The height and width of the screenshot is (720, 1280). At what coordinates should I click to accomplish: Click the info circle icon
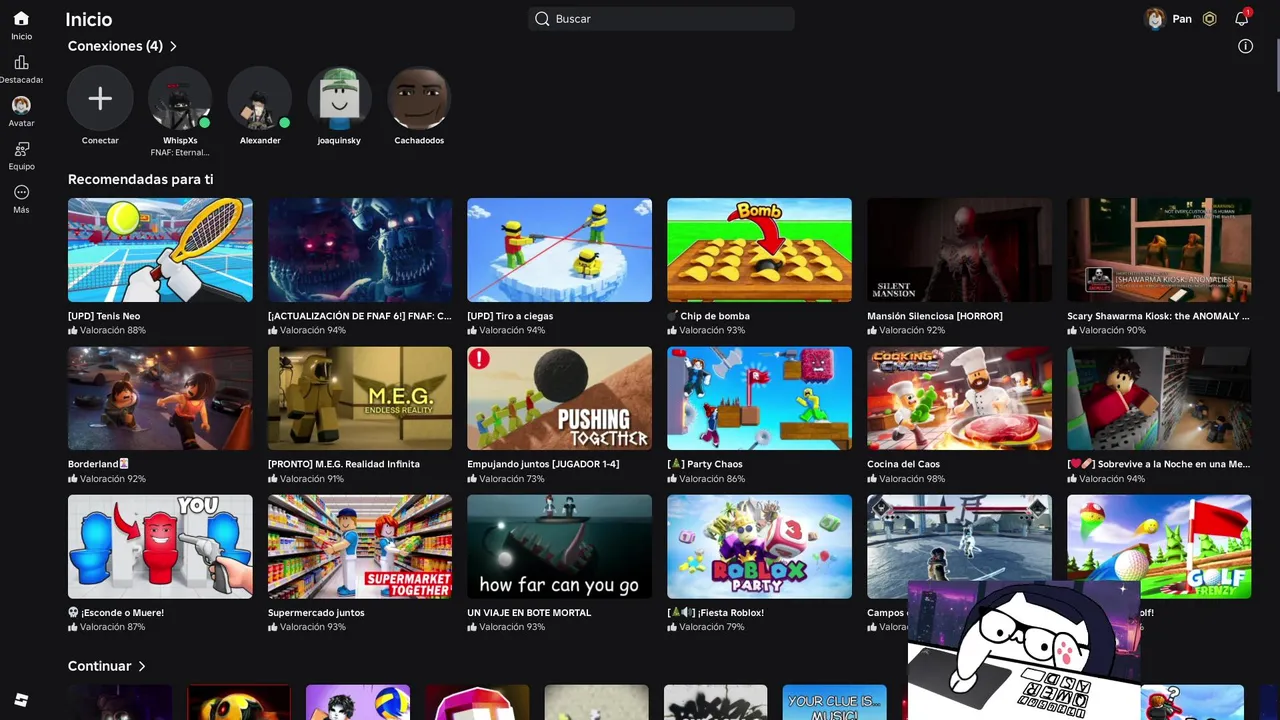coord(1245,46)
